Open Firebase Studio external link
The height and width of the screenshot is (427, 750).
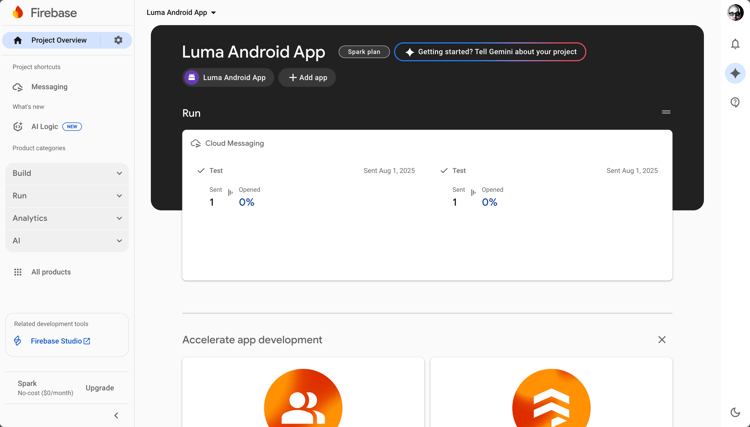point(60,341)
